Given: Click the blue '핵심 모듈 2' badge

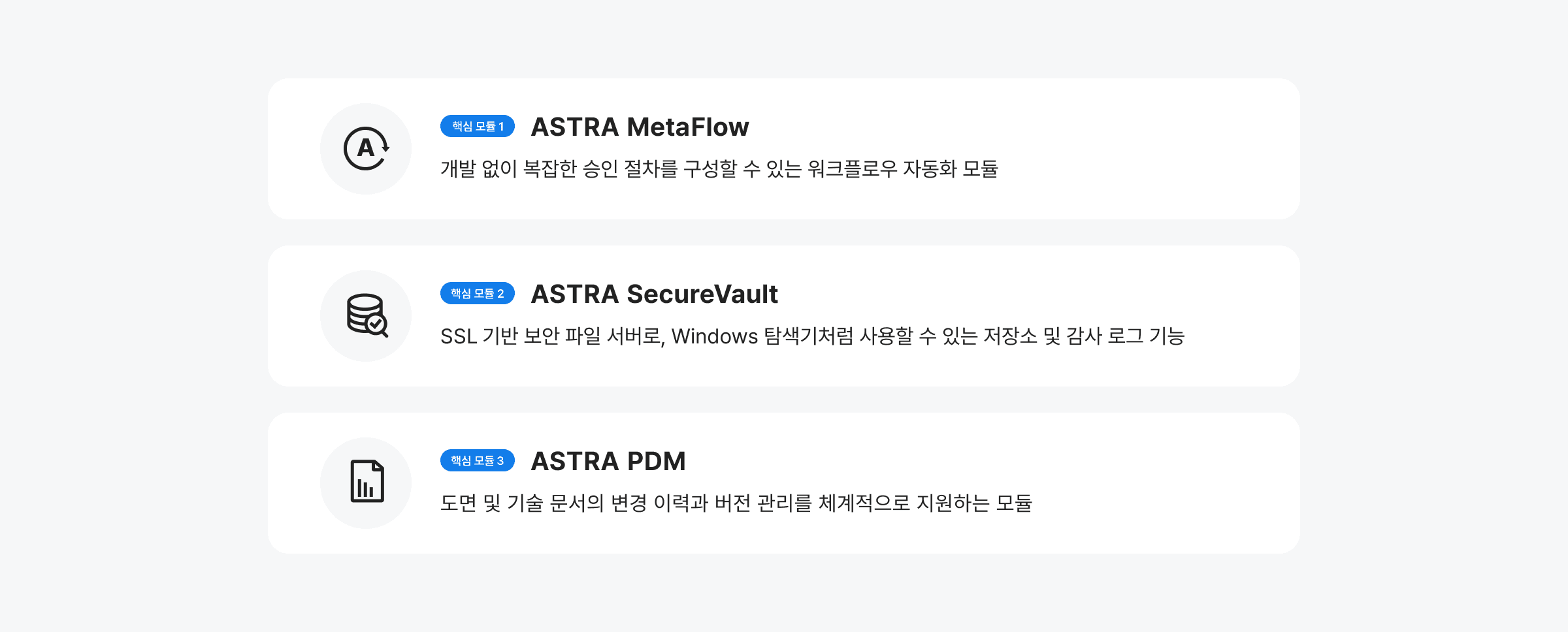Looking at the screenshot, I should (x=478, y=294).
